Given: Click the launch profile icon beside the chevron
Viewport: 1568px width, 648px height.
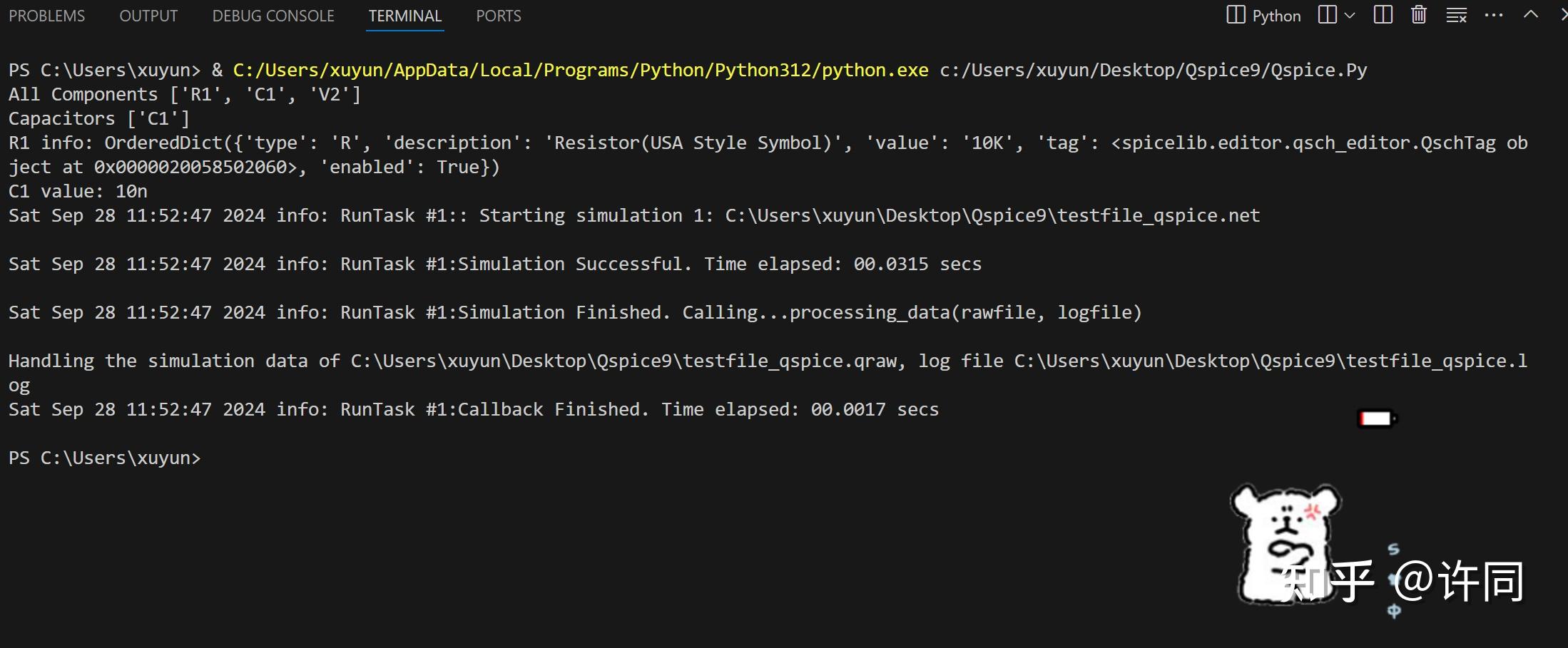Looking at the screenshot, I should pos(1327,15).
